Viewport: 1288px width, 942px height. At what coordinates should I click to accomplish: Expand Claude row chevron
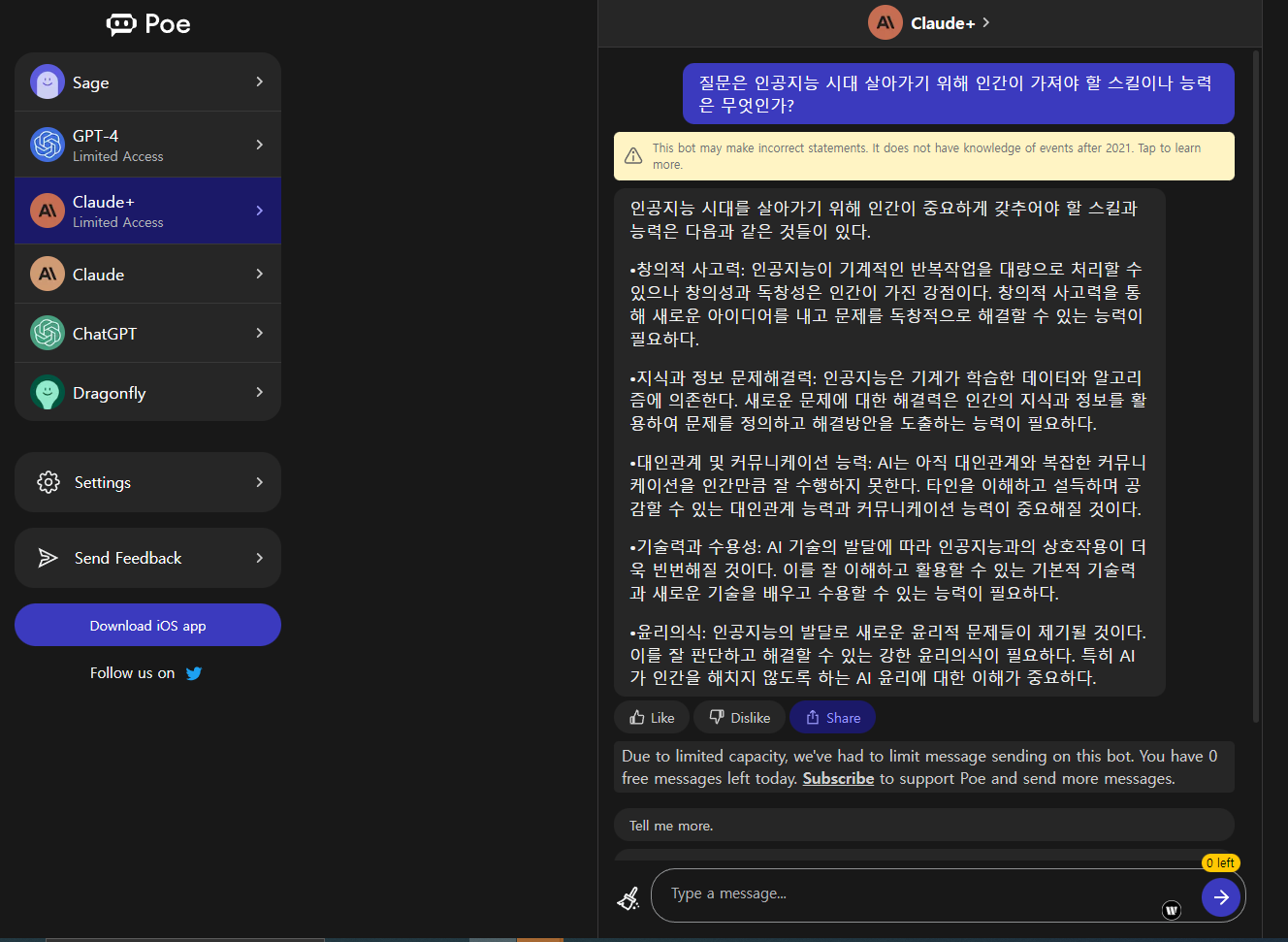(259, 275)
